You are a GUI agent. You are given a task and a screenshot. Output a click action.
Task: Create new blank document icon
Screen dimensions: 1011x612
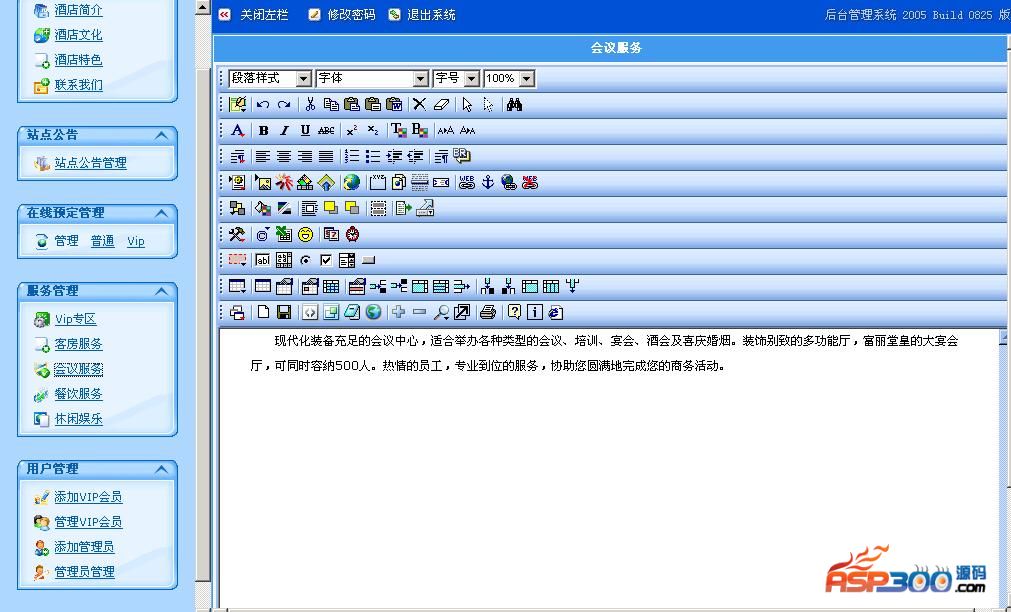(x=263, y=312)
